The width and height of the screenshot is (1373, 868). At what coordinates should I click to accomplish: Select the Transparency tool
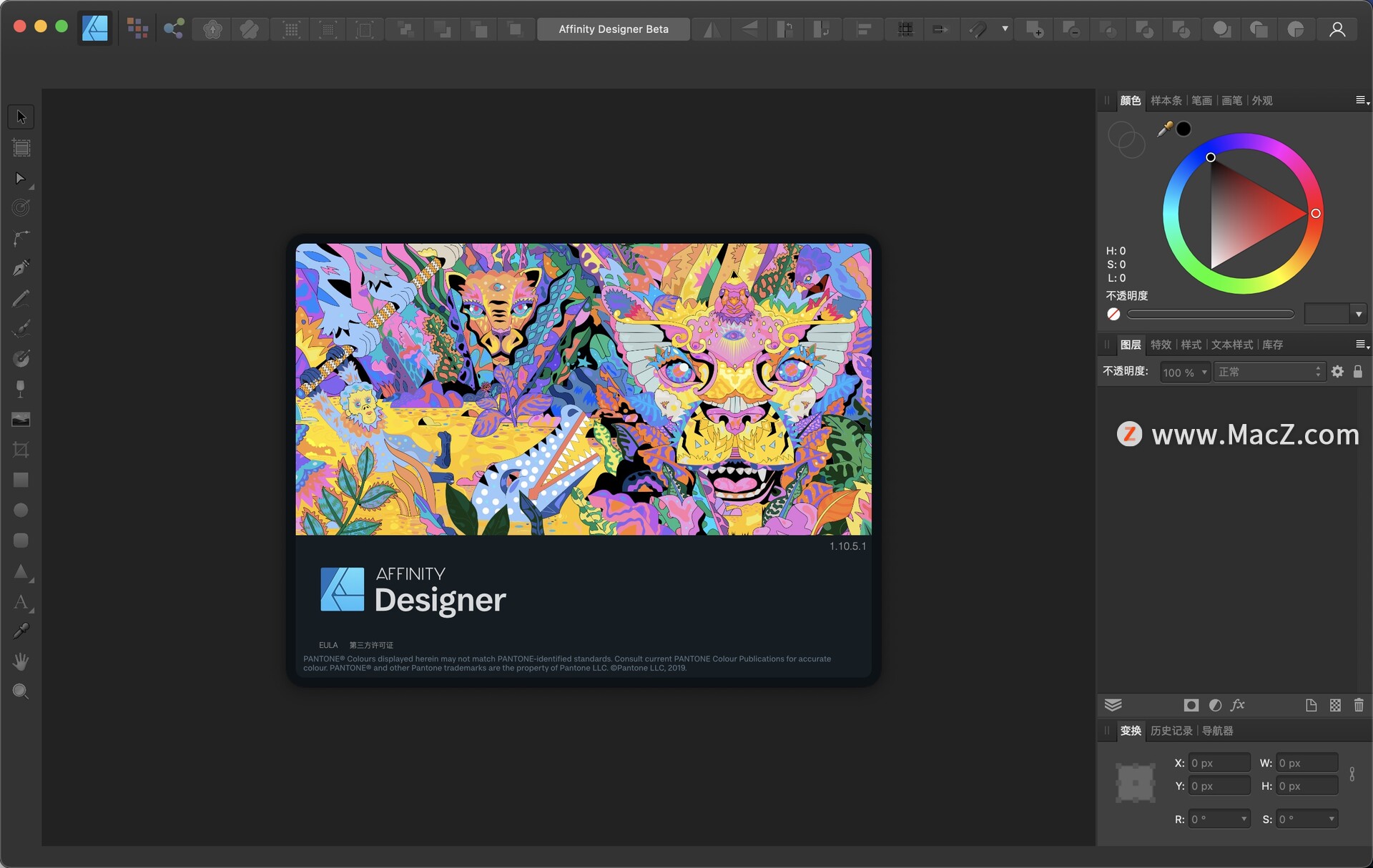[21, 389]
